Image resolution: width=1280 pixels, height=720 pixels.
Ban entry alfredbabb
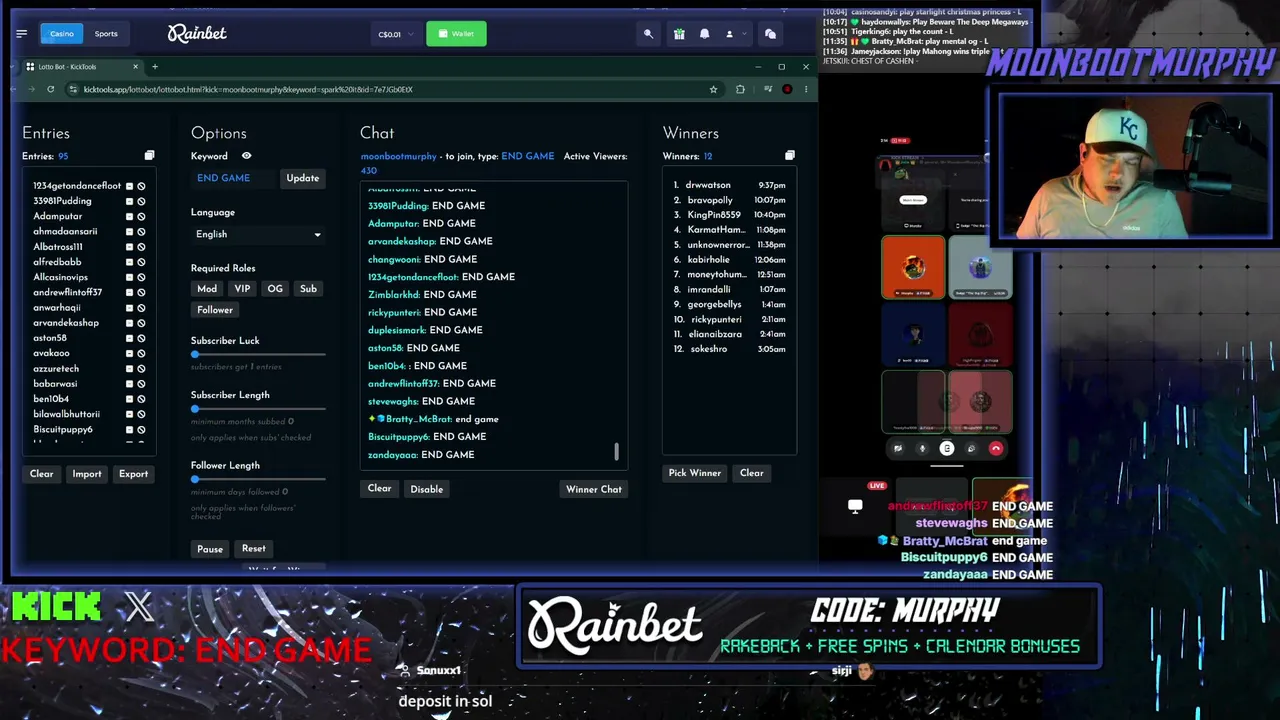(x=141, y=262)
